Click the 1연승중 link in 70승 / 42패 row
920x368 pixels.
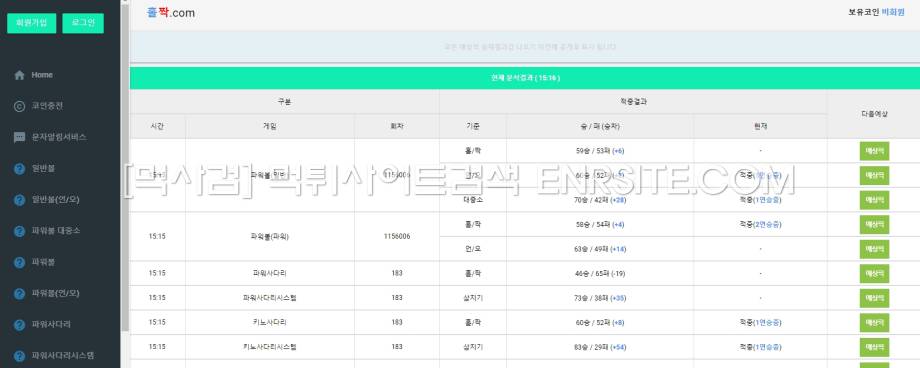click(767, 200)
